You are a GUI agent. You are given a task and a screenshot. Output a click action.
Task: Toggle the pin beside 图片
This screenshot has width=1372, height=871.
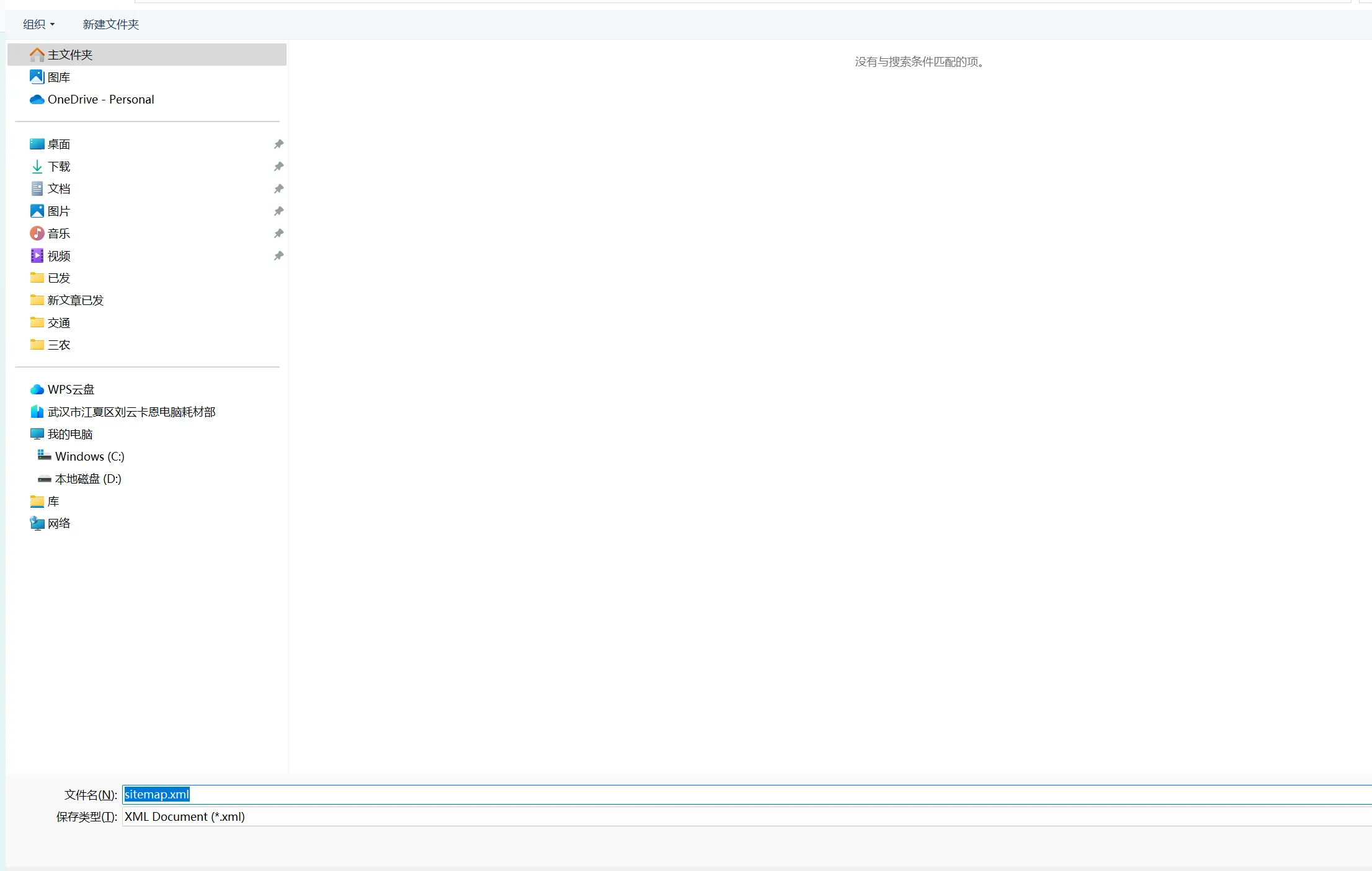278,211
